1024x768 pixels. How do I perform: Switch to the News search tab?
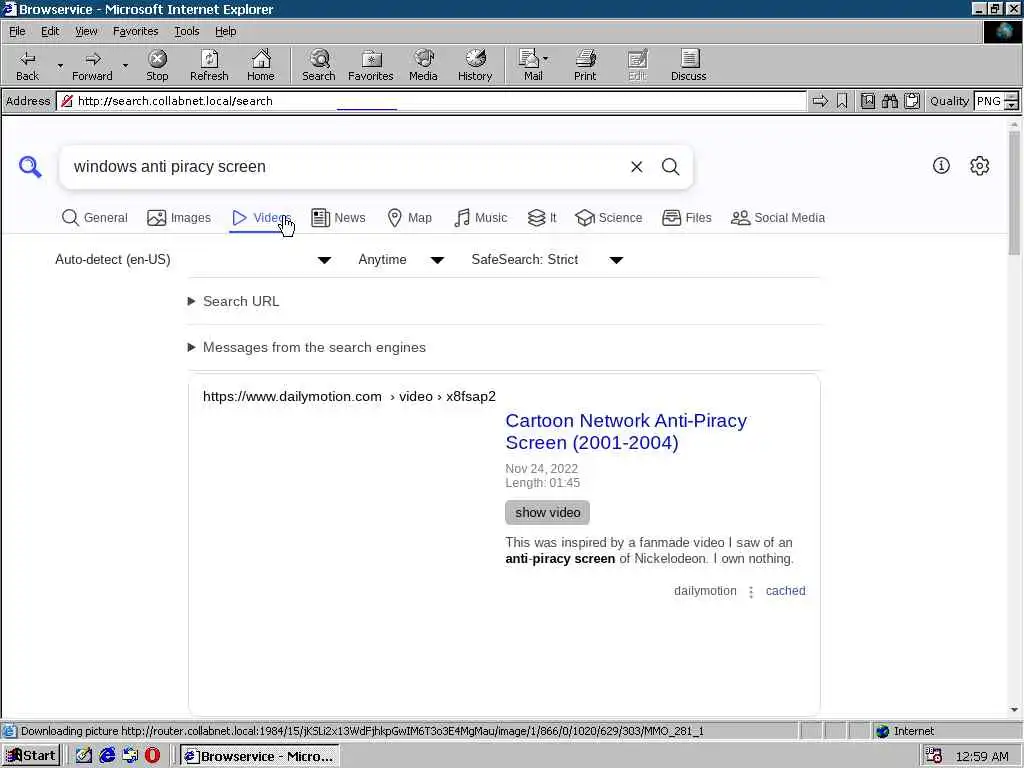pos(338,217)
